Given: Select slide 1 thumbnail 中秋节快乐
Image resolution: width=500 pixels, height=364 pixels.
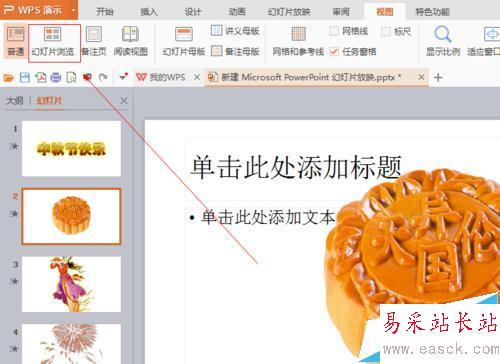Looking at the screenshot, I should click(x=71, y=149).
